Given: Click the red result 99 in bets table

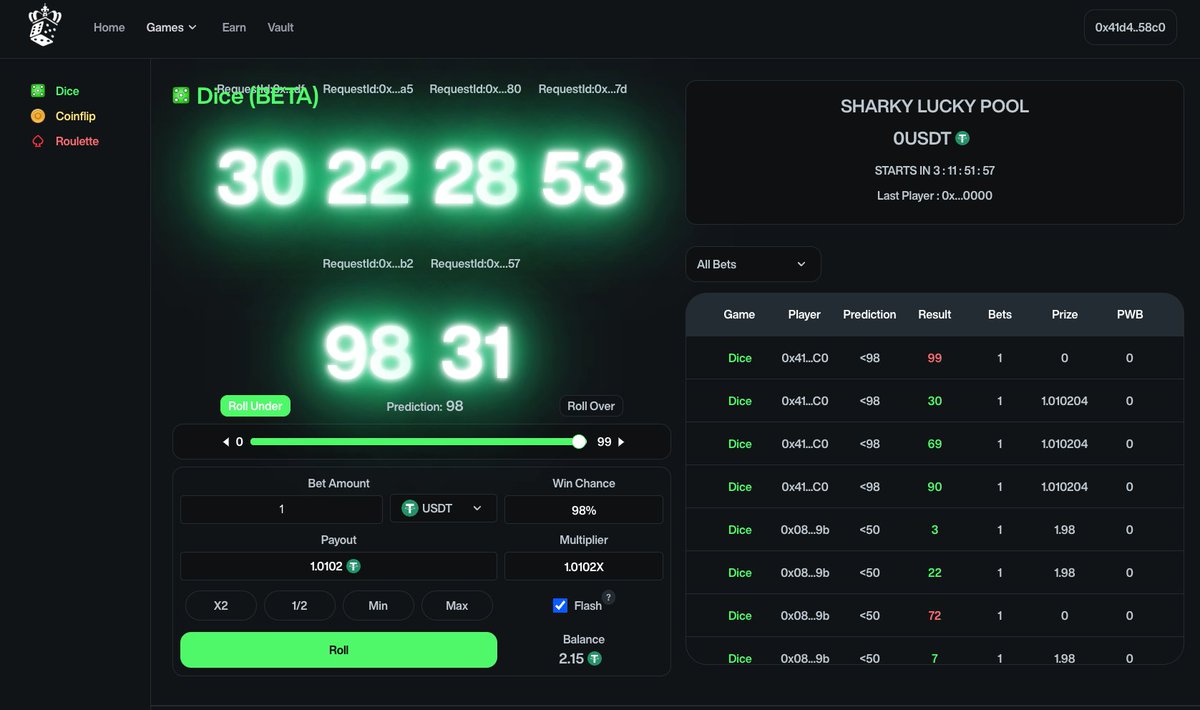Looking at the screenshot, I should [934, 358].
